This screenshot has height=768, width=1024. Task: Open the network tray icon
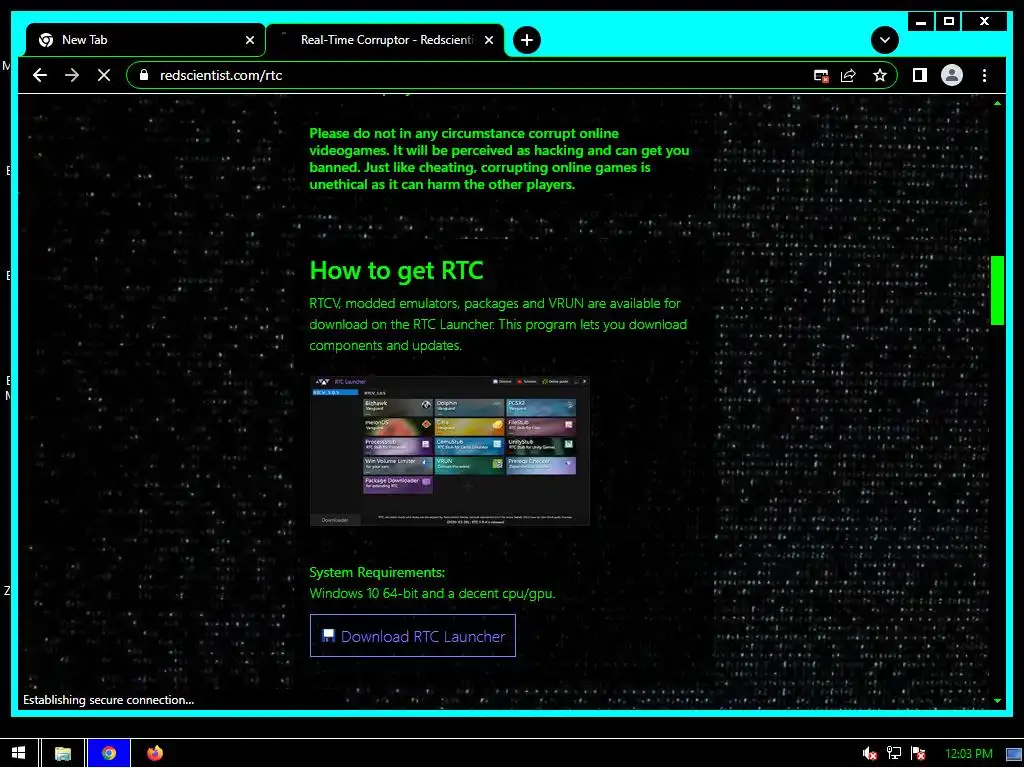[x=894, y=754]
